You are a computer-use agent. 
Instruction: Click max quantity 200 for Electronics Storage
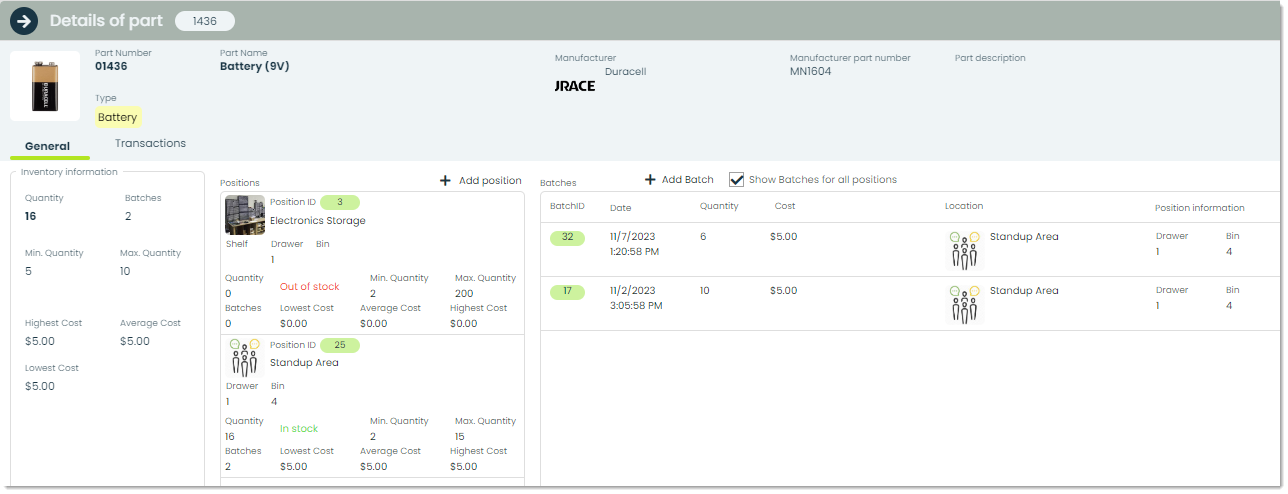click(x=464, y=294)
